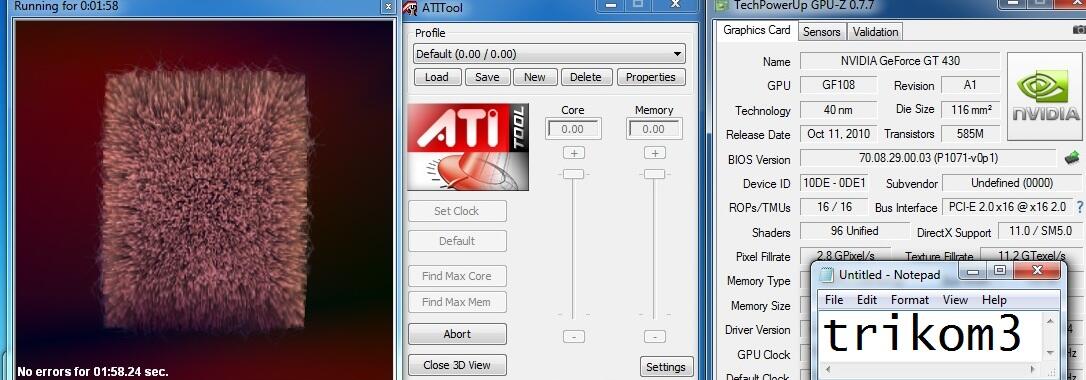Click the Delete profile button
Screen dimensions: 1086x380
pyautogui.click(x=586, y=77)
